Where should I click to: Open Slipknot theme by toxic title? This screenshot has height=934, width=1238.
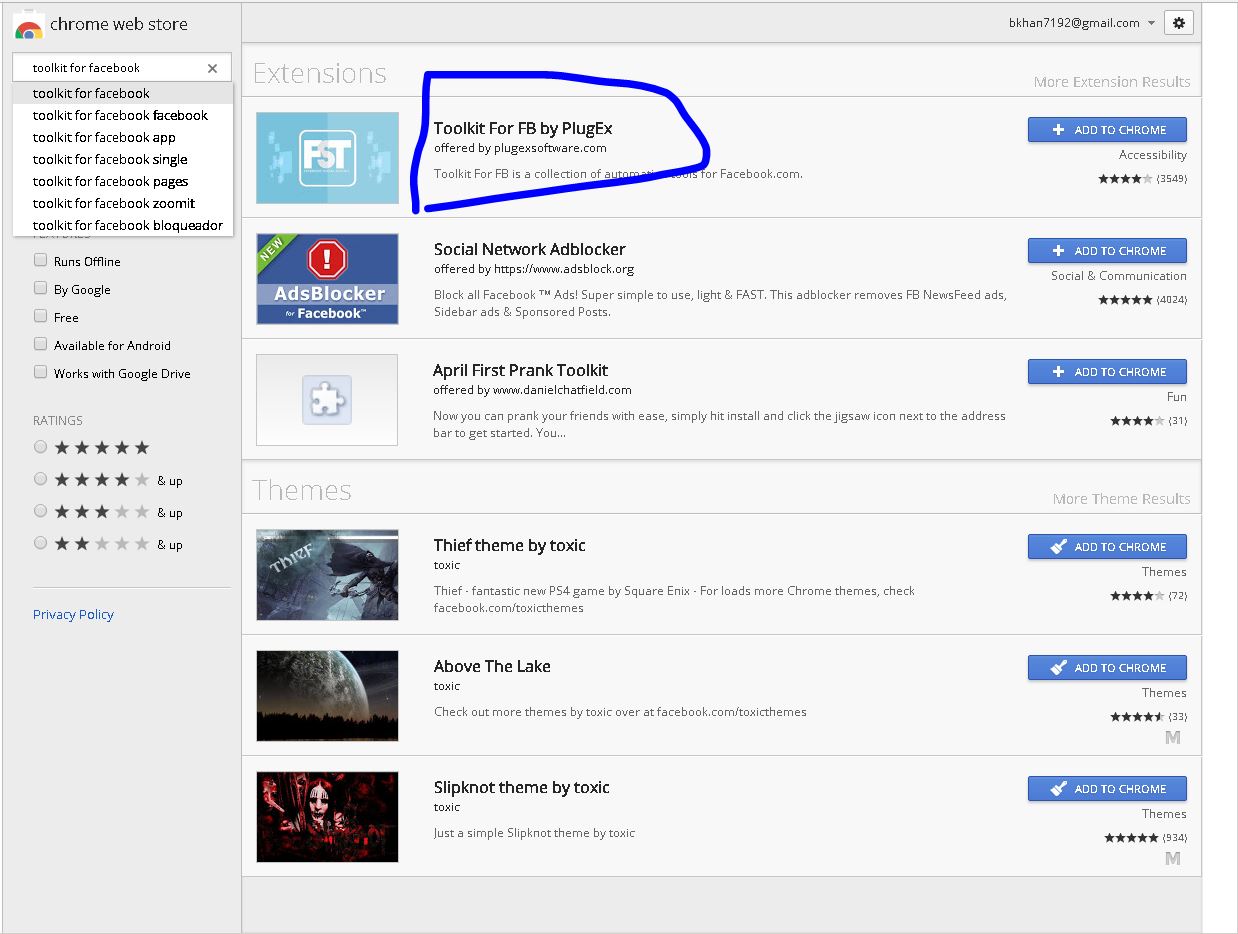(521, 787)
